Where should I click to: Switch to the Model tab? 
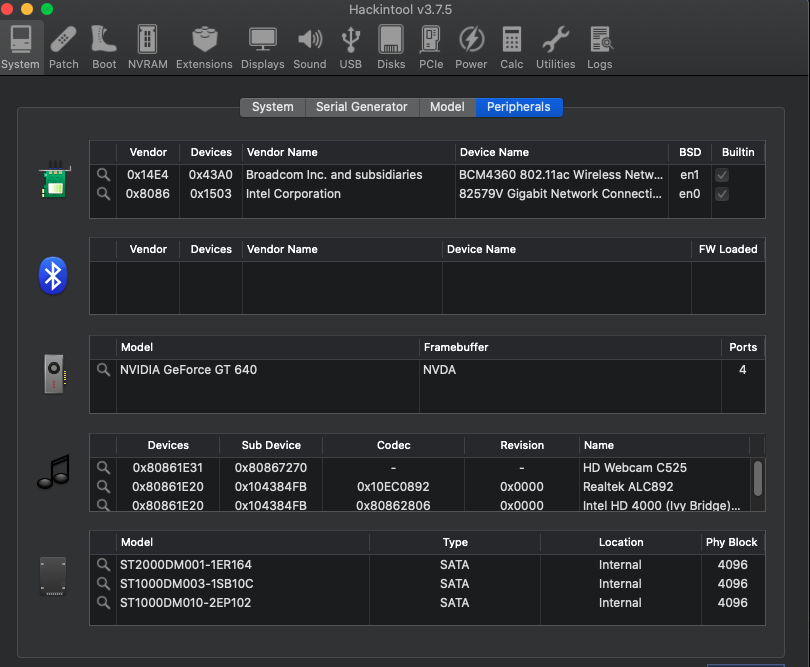[x=447, y=107]
